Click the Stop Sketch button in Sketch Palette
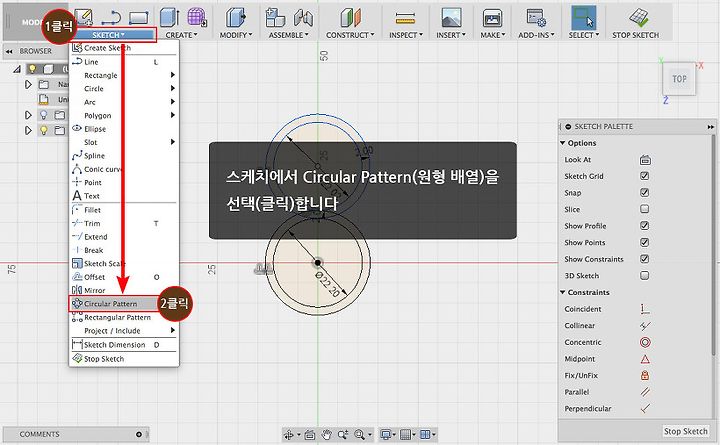The image size is (720, 445). (685, 431)
